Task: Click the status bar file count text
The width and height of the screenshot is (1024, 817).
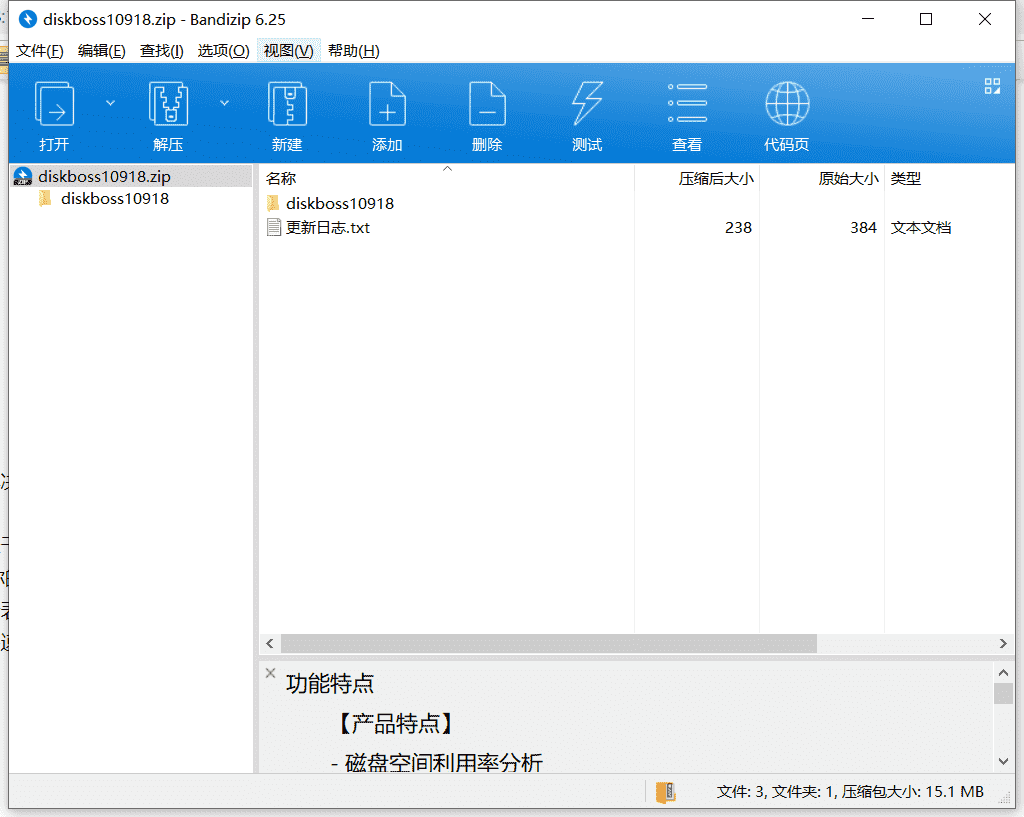Action: tap(850, 792)
